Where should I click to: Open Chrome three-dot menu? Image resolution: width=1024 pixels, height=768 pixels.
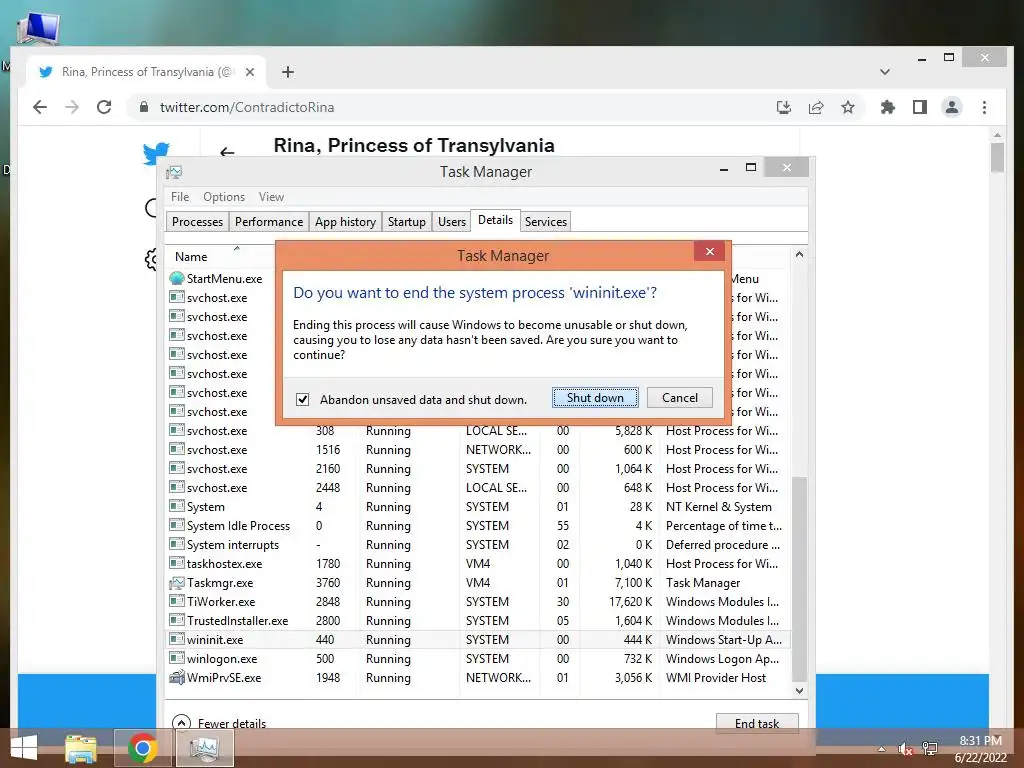984,107
